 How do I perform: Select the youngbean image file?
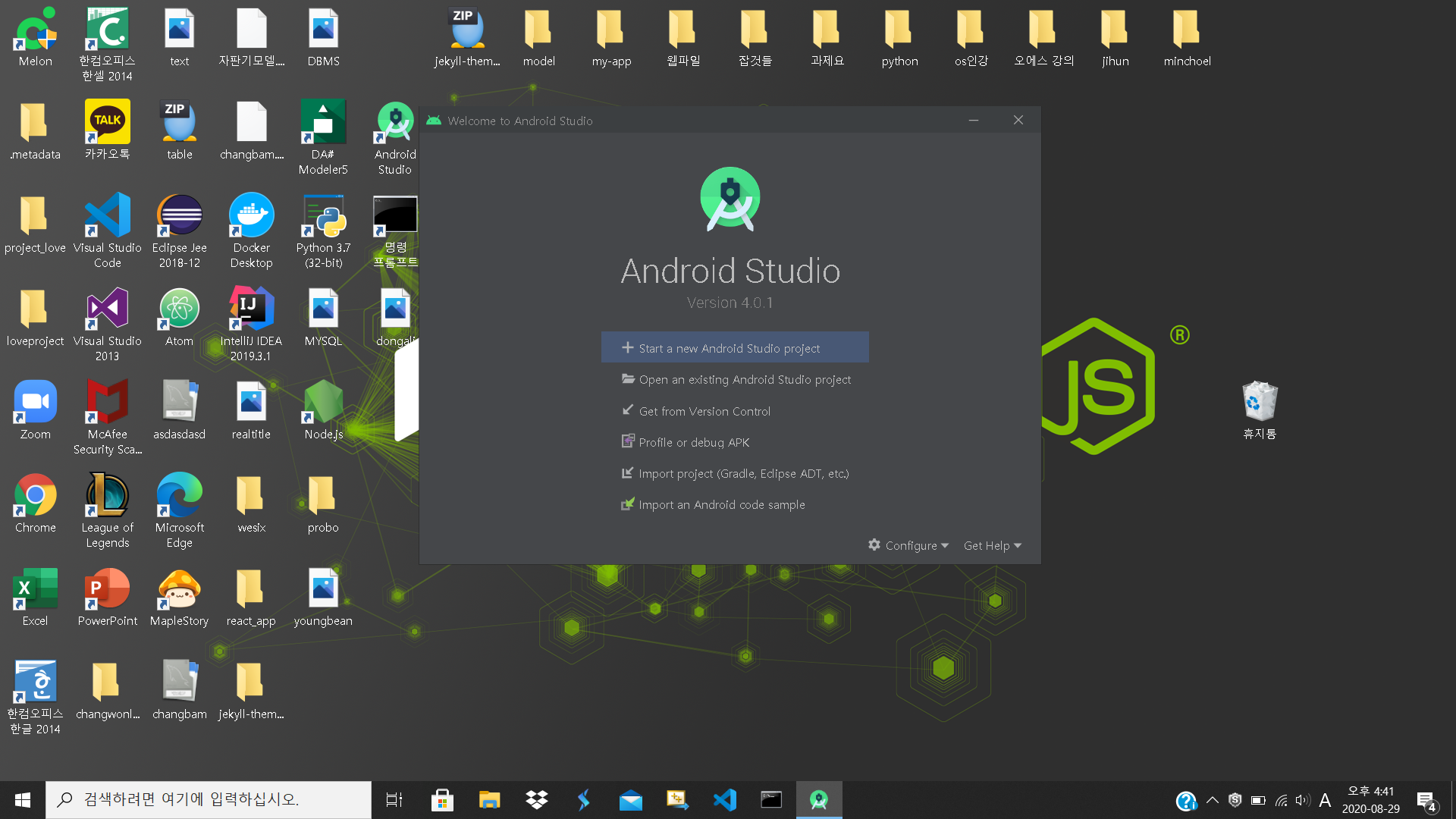pyautogui.click(x=323, y=596)
